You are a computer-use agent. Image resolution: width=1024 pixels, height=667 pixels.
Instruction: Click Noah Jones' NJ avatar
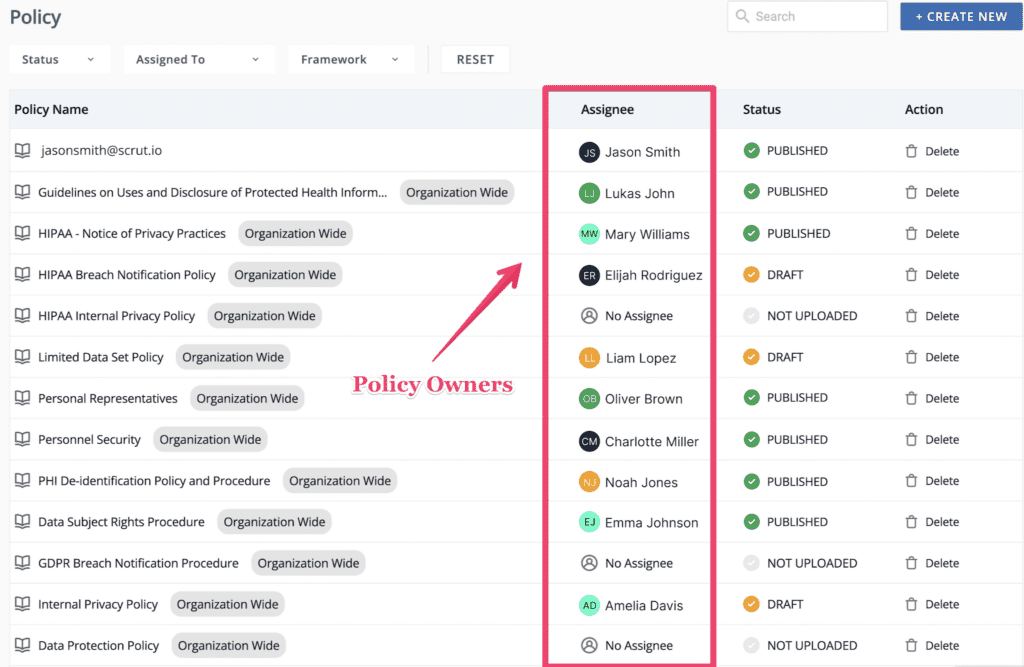[x=589, y=481]
